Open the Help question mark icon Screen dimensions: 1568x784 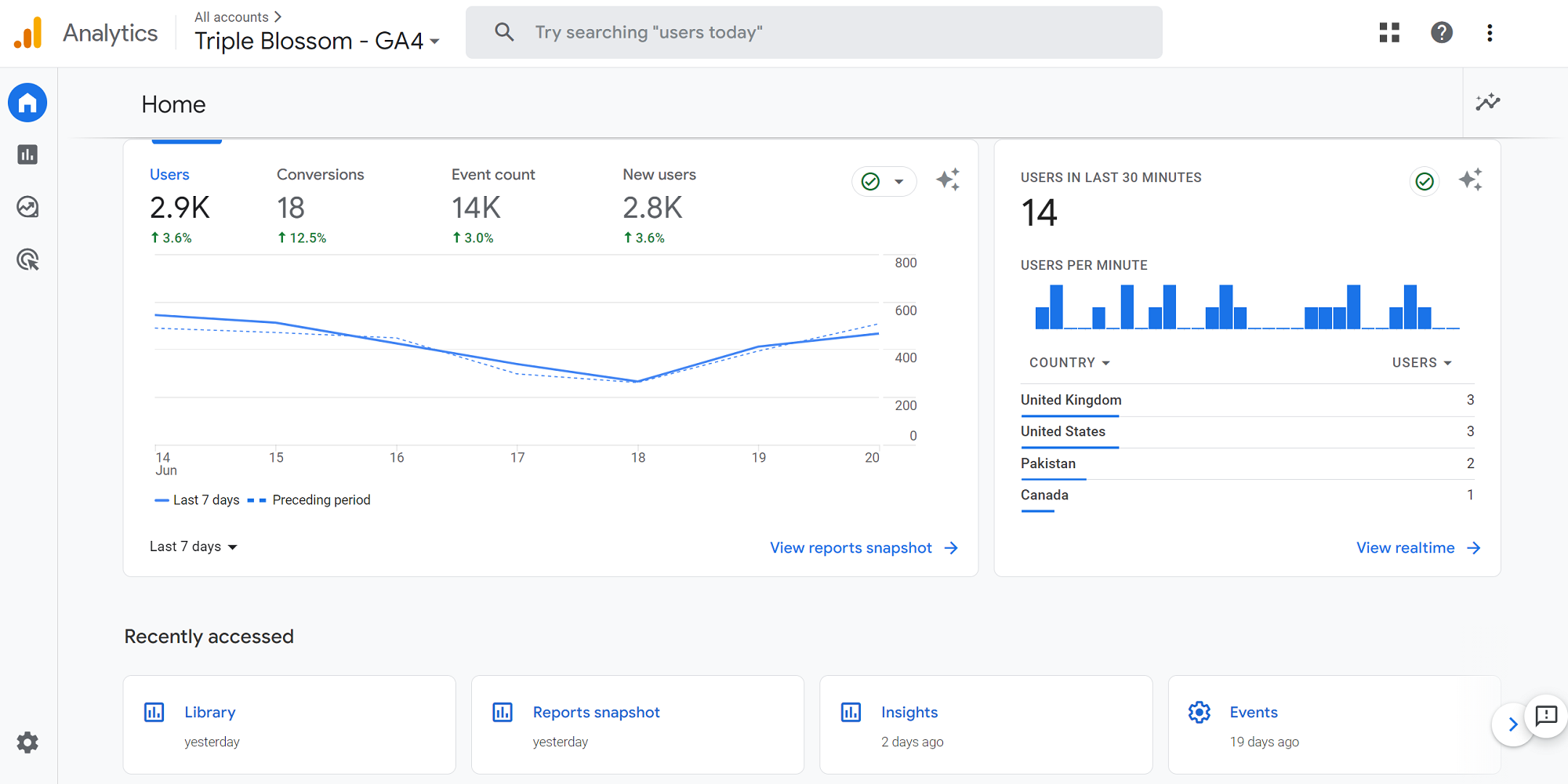click(x=1442, y=32)
